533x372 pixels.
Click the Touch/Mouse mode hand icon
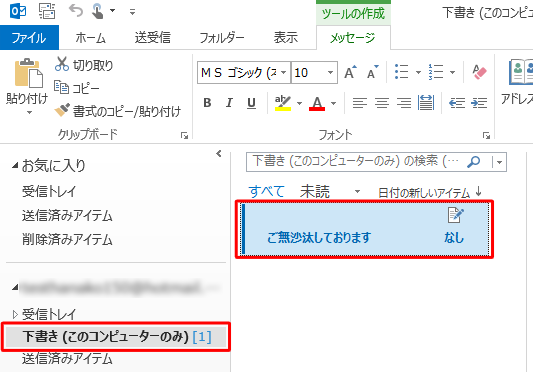pyautogui.click(x=98, y=11)
